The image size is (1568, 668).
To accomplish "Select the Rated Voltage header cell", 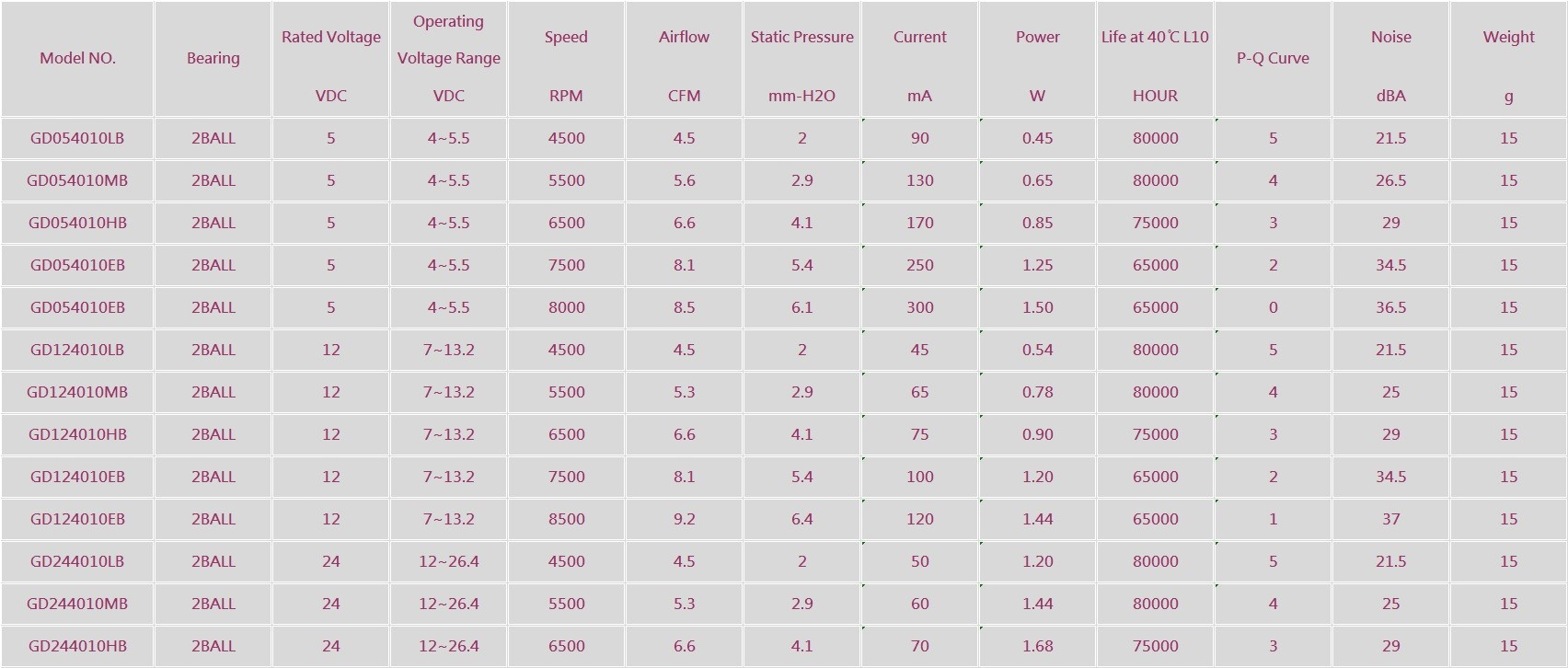I will 331,38.
